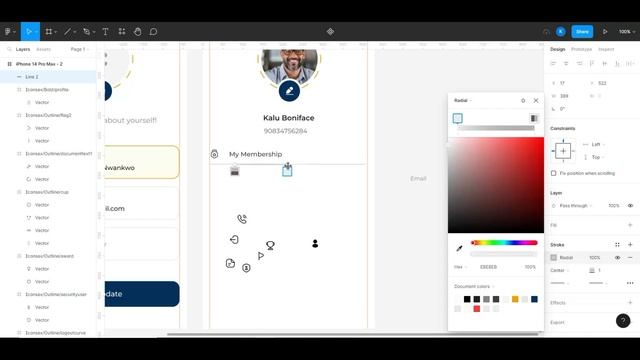Viewport: 640px width, 360px height.
Task: Switch to the Layers tab
Action: (23, 49)
